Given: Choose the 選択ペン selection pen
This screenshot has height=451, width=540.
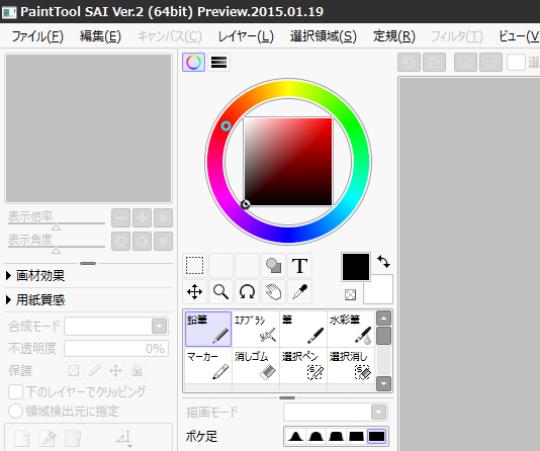Looking at the screenshot, I should click(x=303, y=366).
